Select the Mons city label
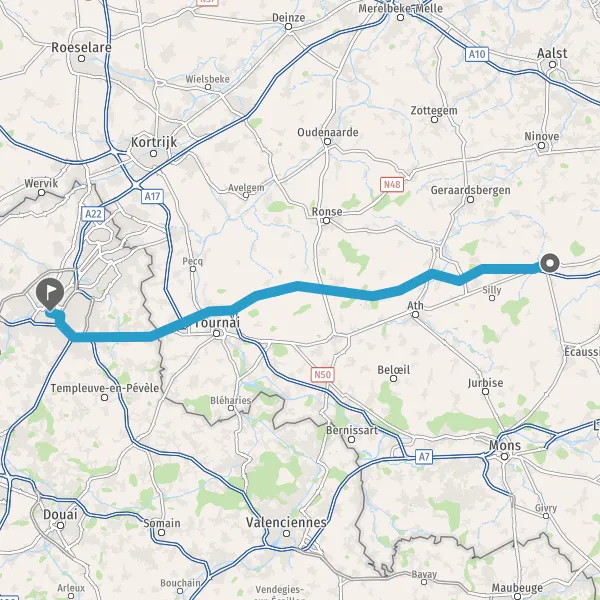Viewport: 600px width, 600px height. [505, 445]
